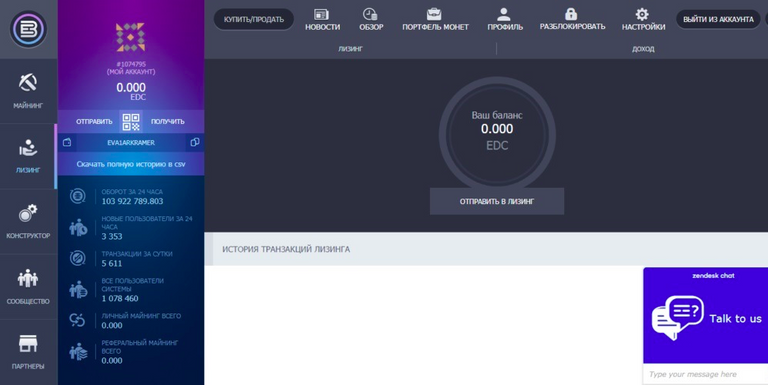Switch to the Лизинг tab

(x=350, y=49)
